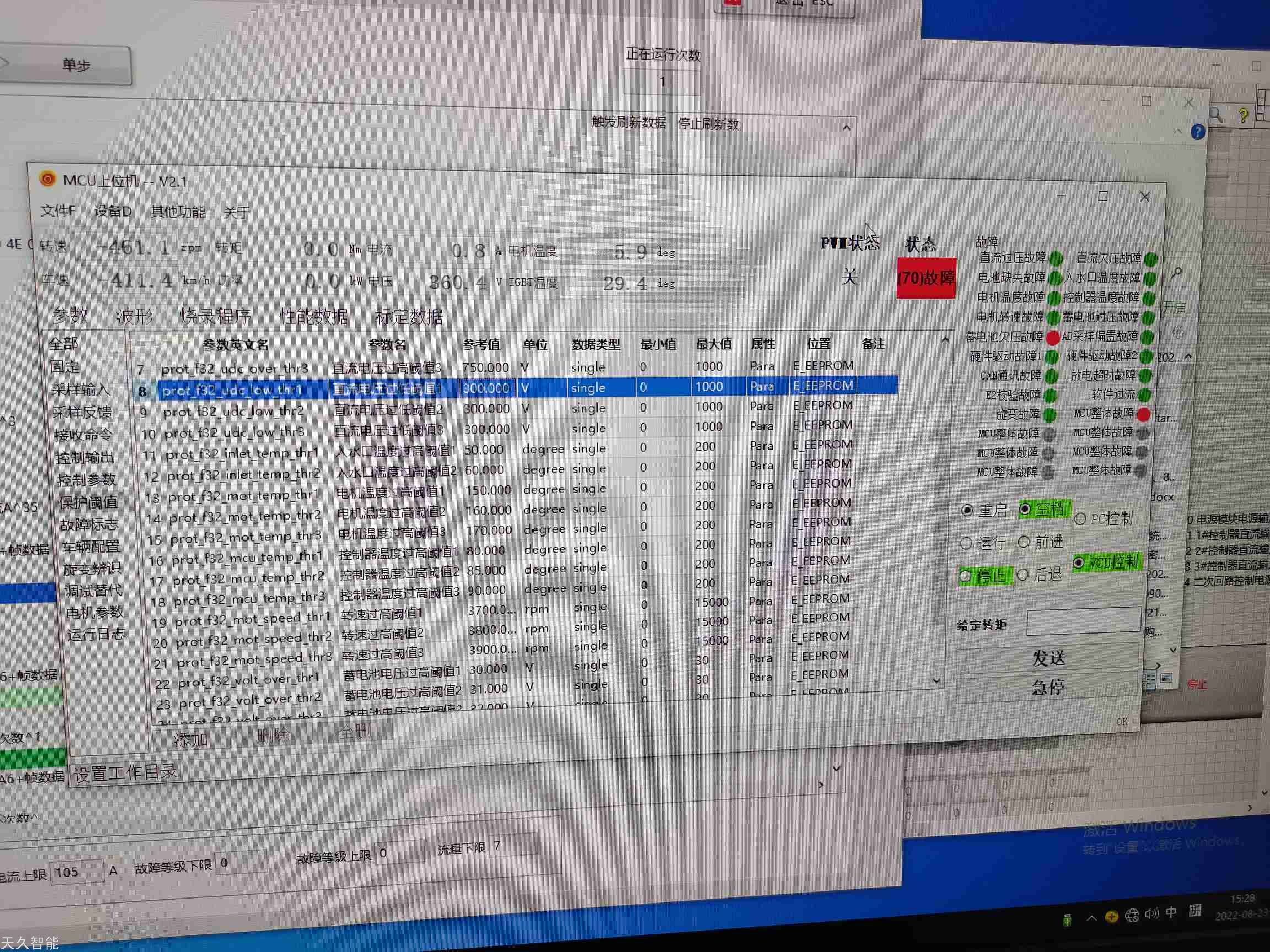
Task: Click green 直流过压故障 indicator light
Action: tap(1056, 259)
